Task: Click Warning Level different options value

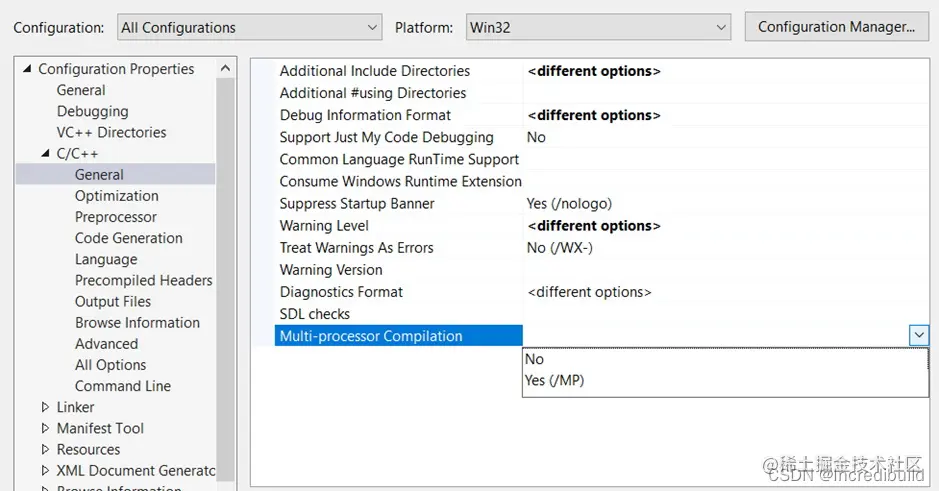Action: click(x=594, y=226)
